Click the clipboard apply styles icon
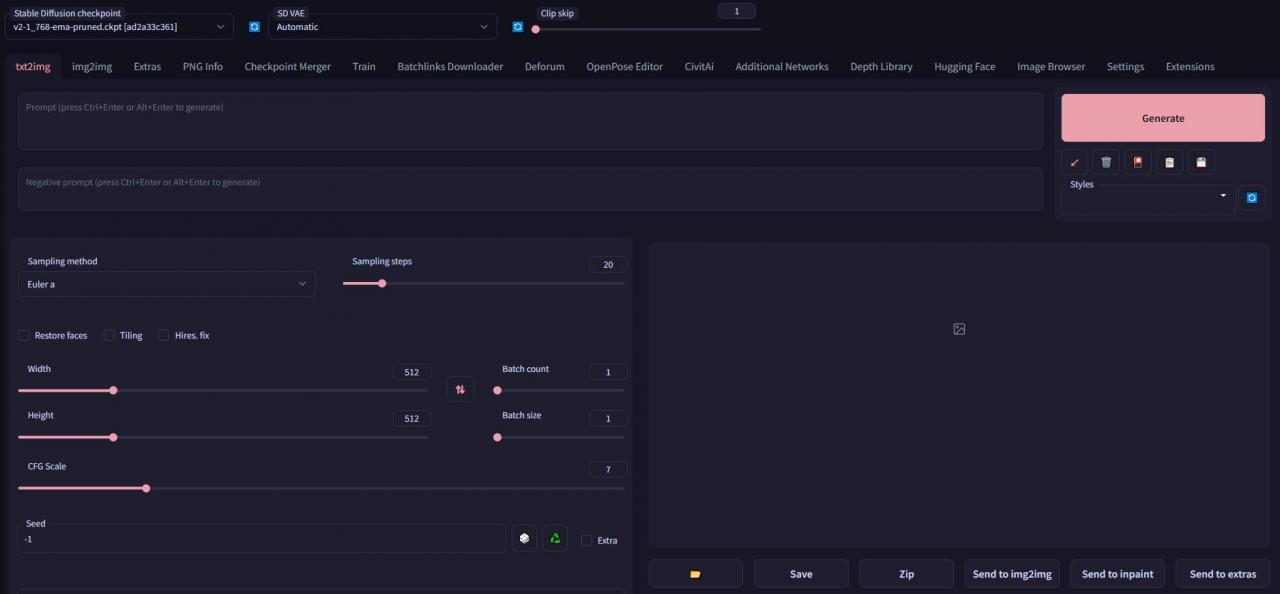Viewport: 1280px width, 594px height. (1169, 162)
